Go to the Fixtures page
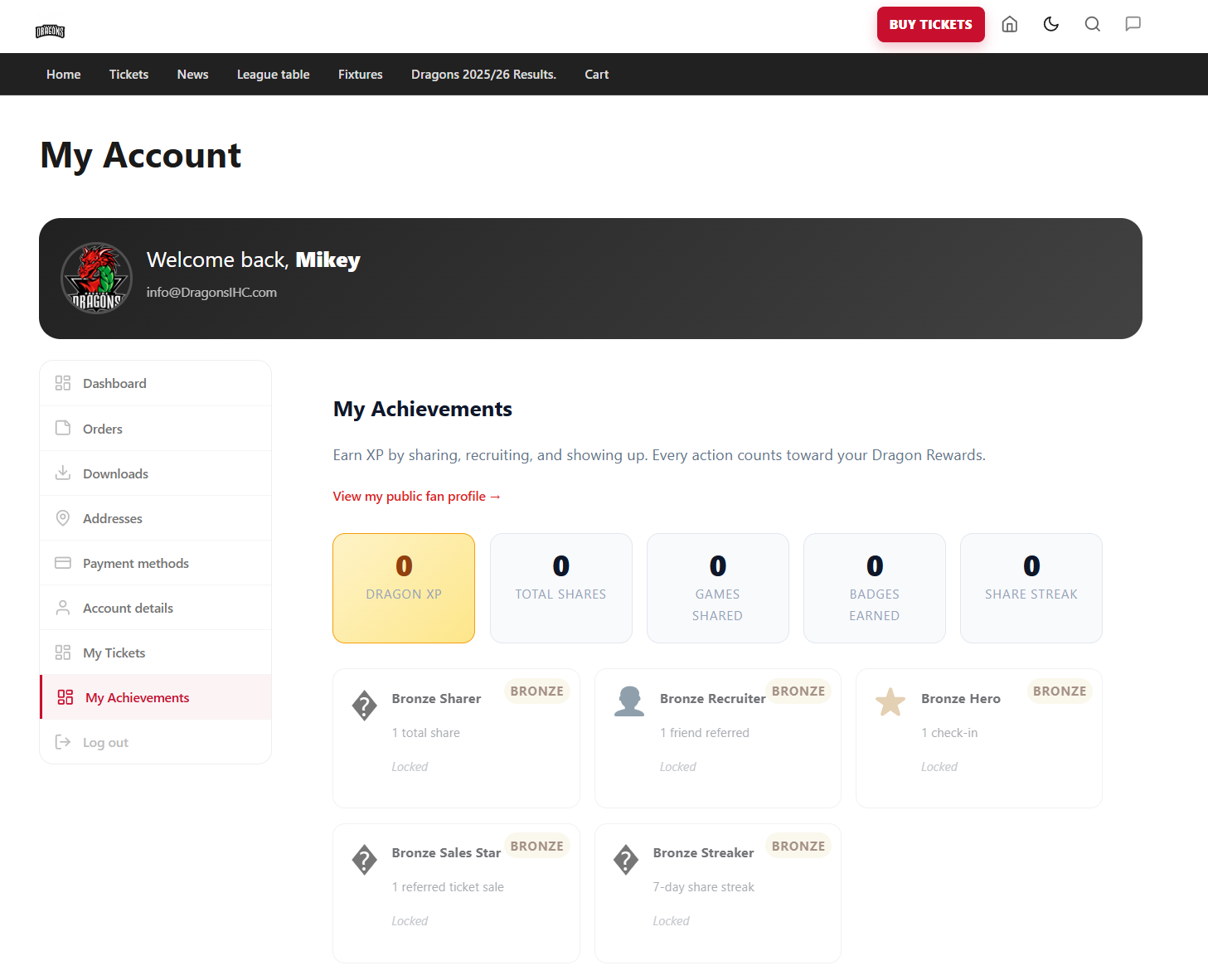This screenshot has height=980, width=1208. (360, 74)
